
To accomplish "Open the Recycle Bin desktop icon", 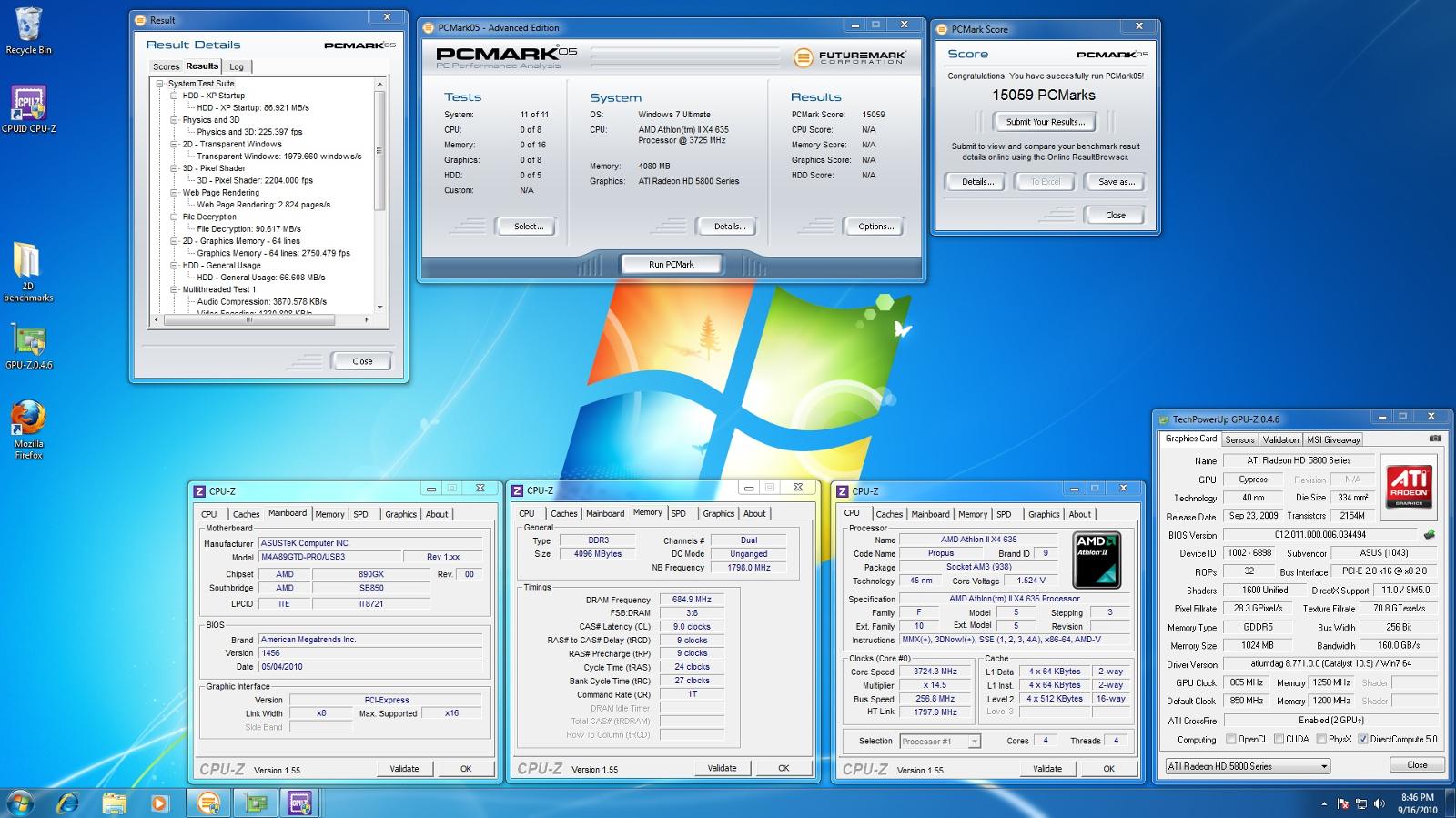I will 28,30.
